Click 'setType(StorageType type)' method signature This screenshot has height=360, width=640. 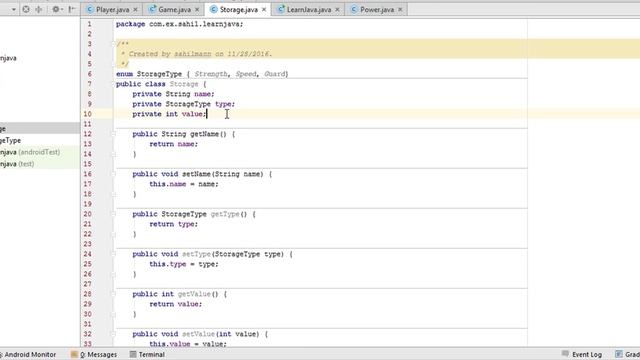click(x=233, y=254)
